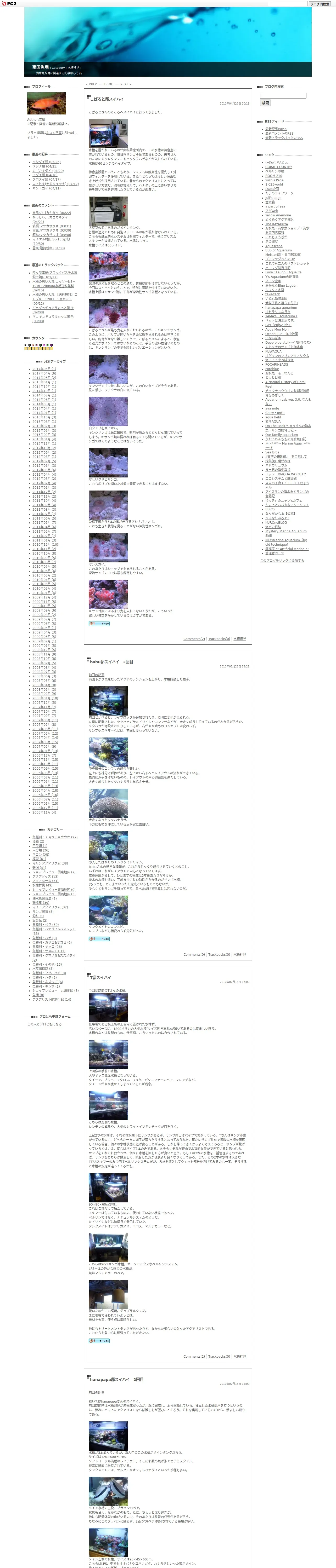Image resolution: width=336 pixels, height=1568 pixels.
Task: Open The KAYAKUYA link
Action: click(x=277, y=224)
